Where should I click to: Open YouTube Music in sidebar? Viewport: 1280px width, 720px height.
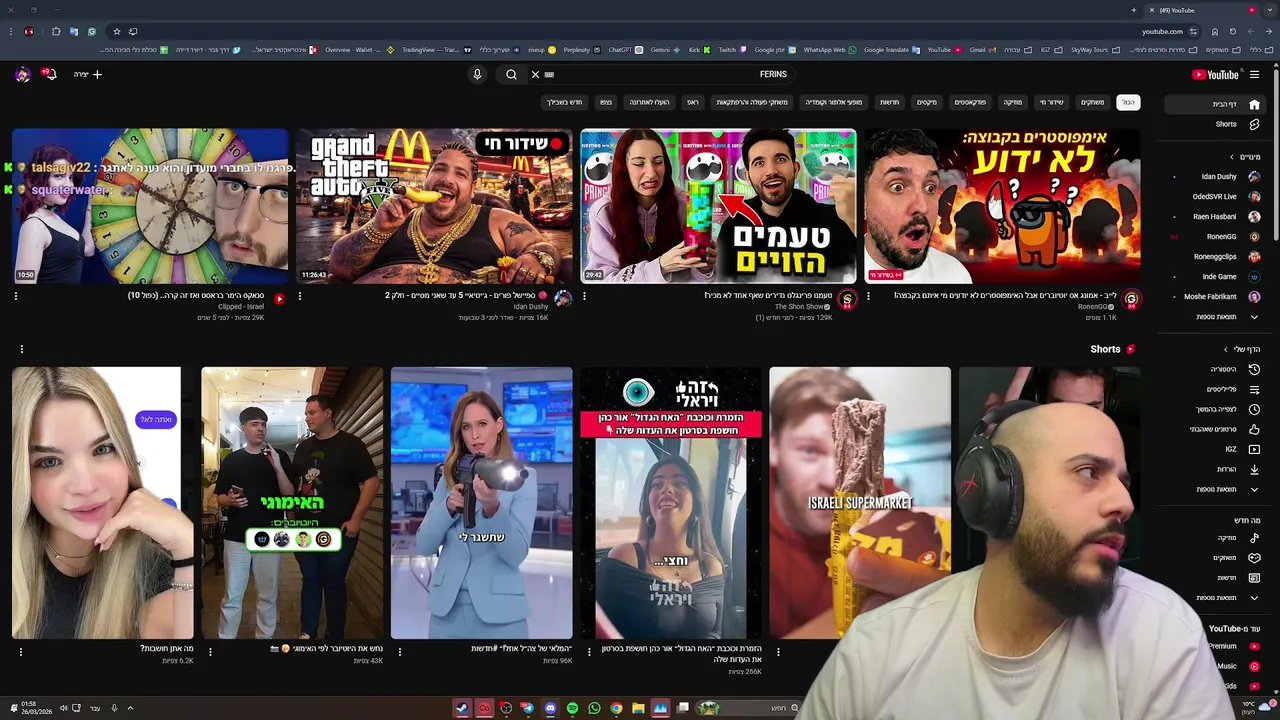[x=1238, y=666]
